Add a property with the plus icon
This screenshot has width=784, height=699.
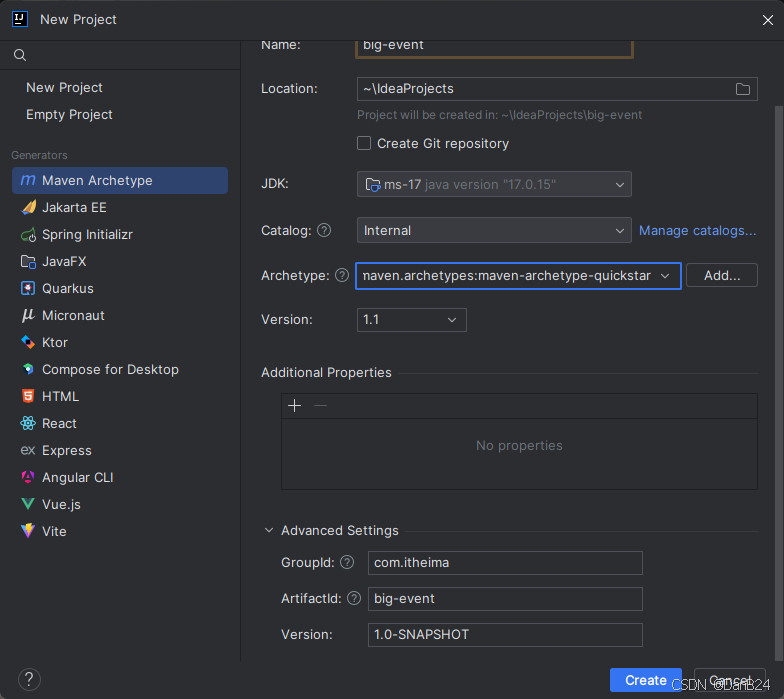pyautogui.click(x=294, y=406)
